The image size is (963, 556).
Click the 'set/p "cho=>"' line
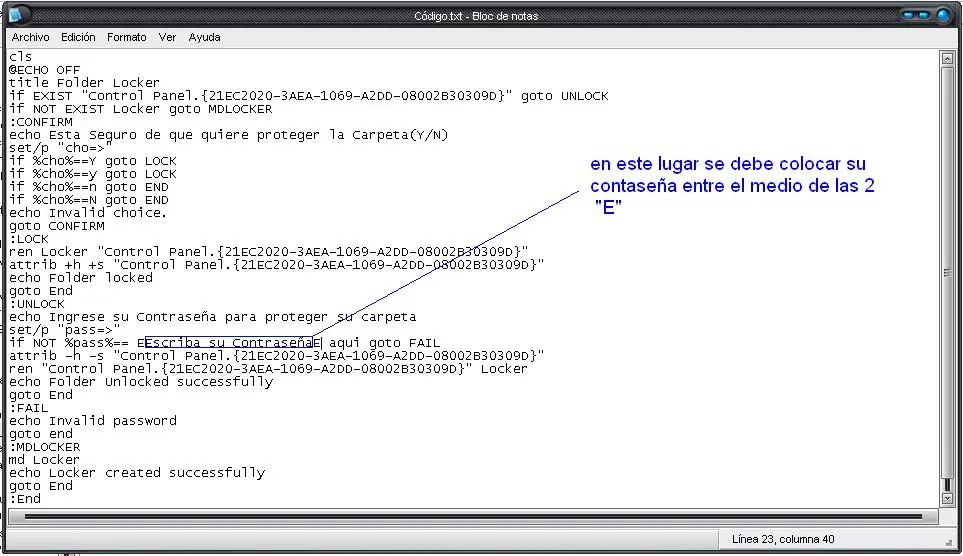click(x=60, y=148)
